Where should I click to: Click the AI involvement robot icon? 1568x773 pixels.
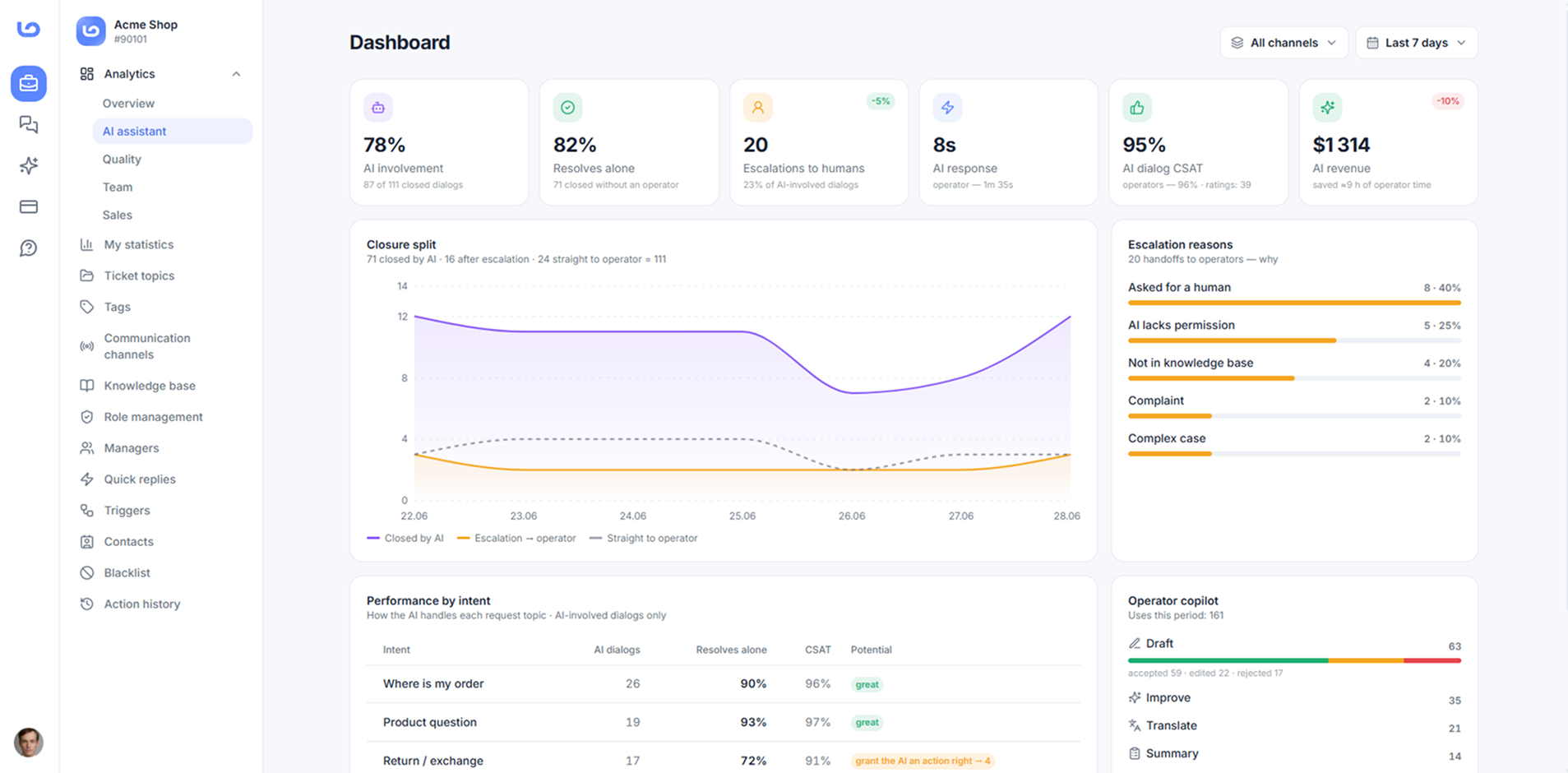pyautogui.click(x=378, y=108)
